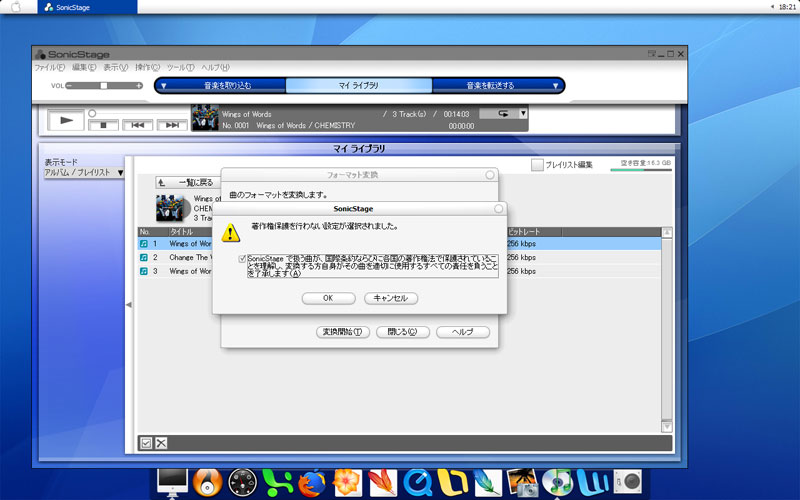Click the 閉じる(C) button
The width and height of the screenshot is (800, 500).
coord(403,332)
